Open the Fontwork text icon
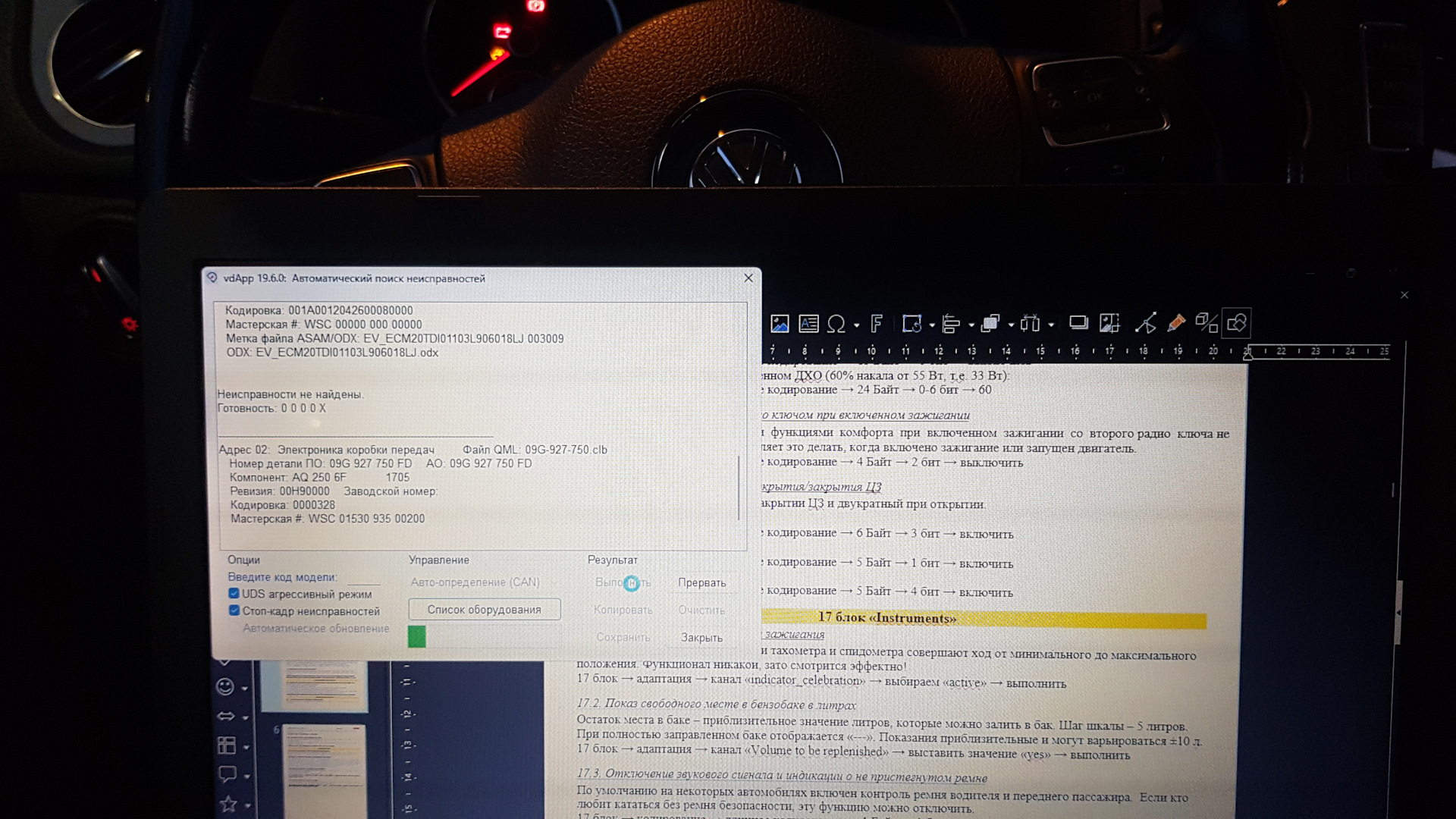The width and height of the screenshot is (1456, 819). [x=877, y=324]
